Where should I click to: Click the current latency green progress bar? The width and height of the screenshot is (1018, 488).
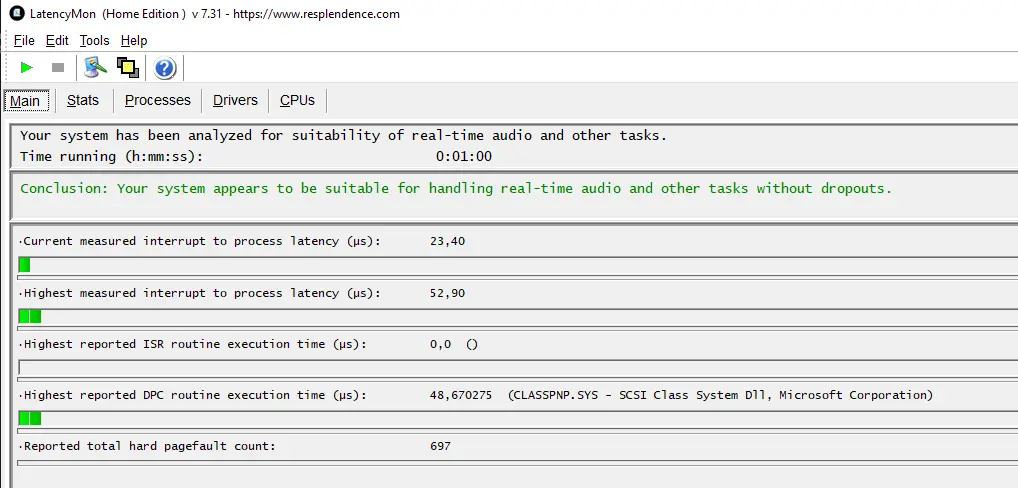518,265
